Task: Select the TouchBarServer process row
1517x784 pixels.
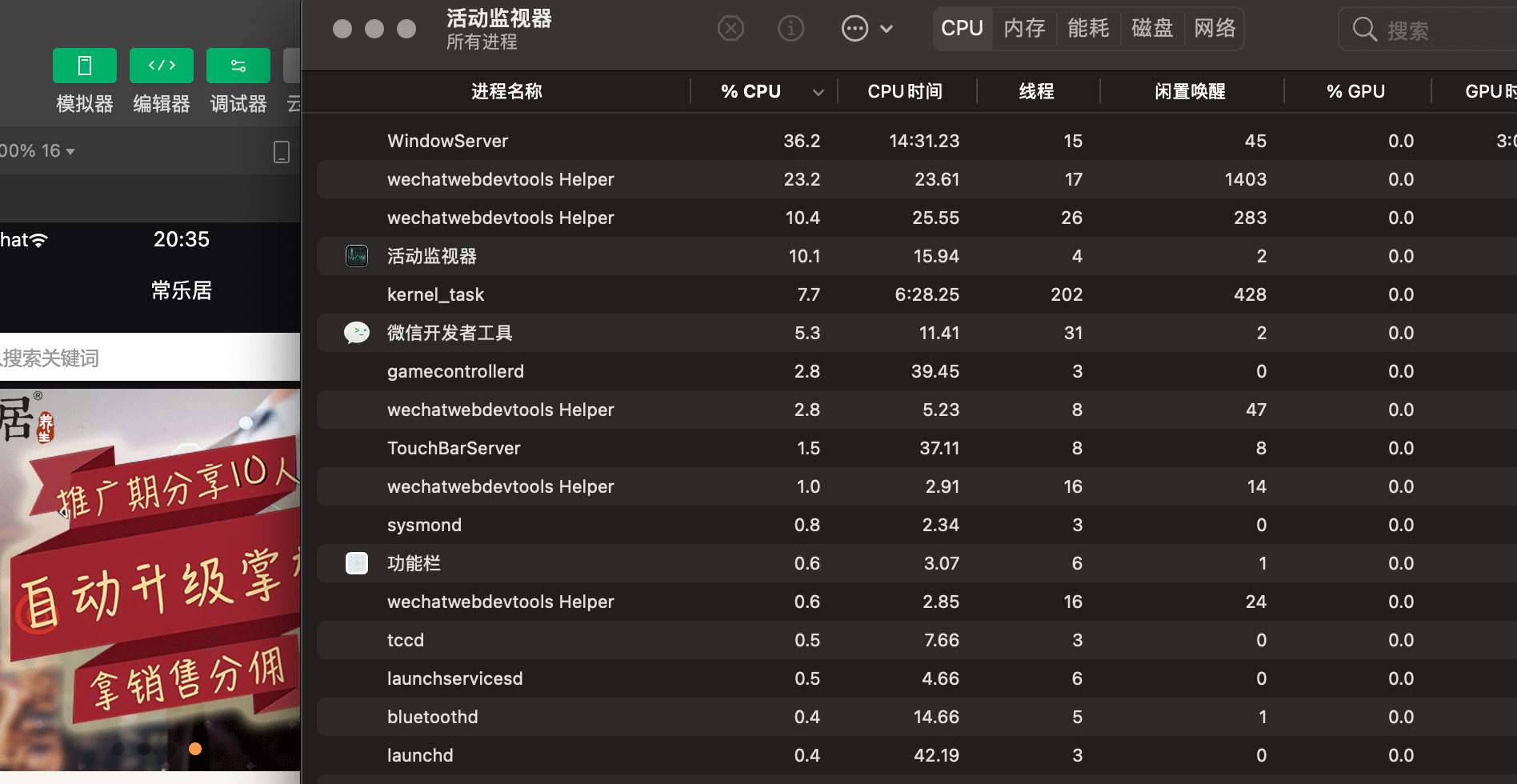Action: [917, 448]
